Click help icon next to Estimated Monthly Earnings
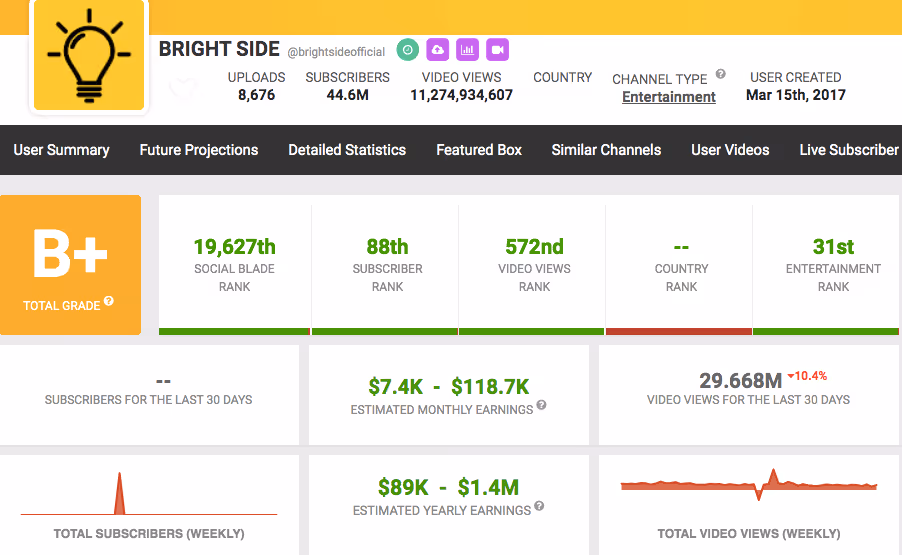The width and height of the screenshot is (902, 555). (x=541, y=405)
